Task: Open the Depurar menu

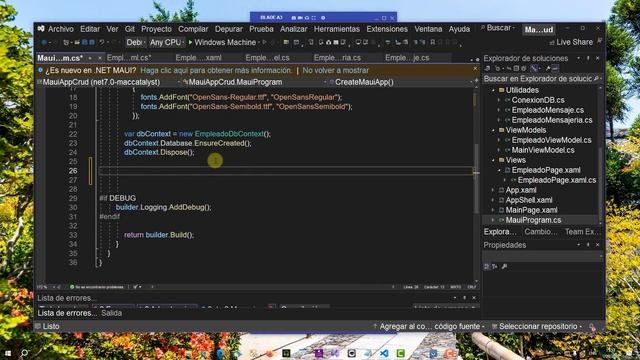Action: (229, 29)
